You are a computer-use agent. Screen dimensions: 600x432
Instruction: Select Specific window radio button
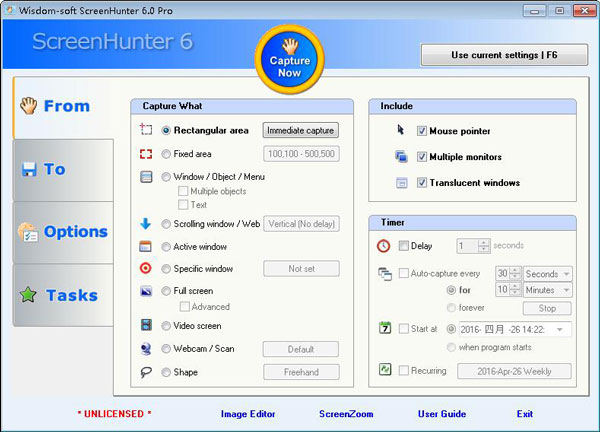pos(166,269)
